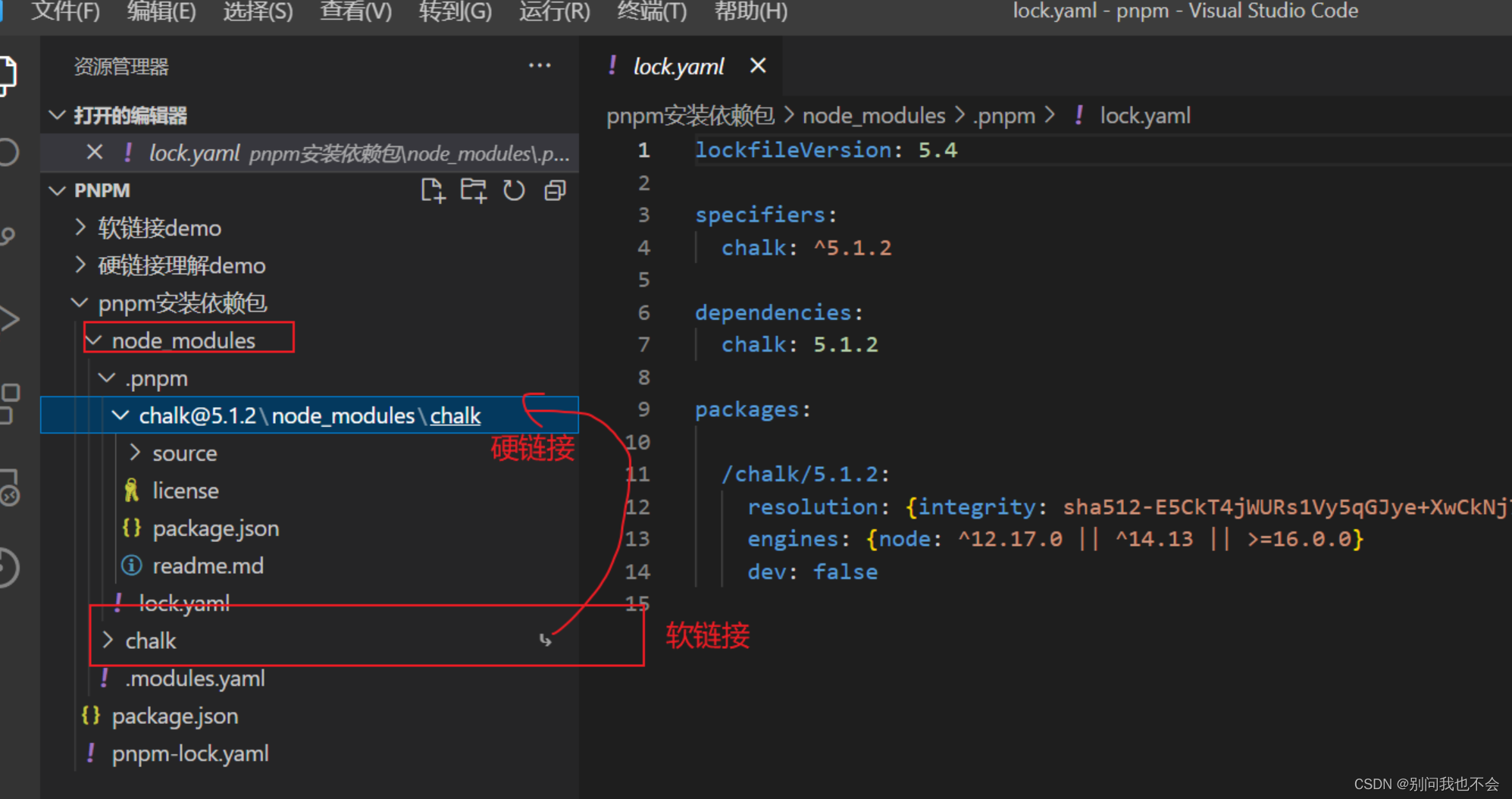This screenshot has width=1512, height=799.
Task: Click the specifiers key on line 3
Action: [x=760, y=215]
